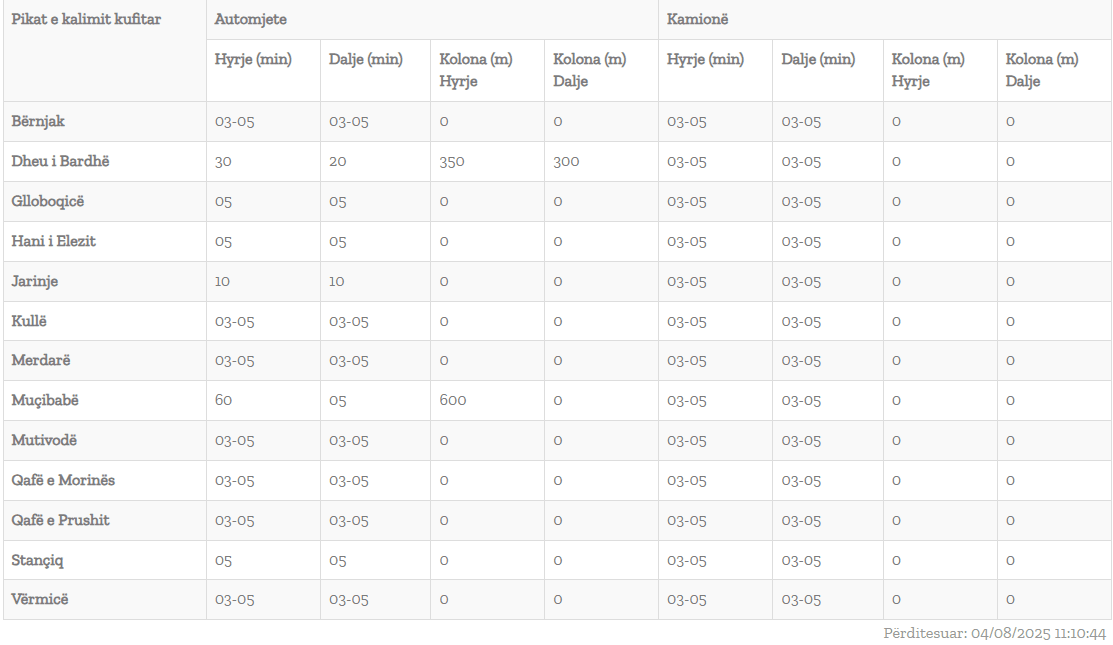
Task: Select the Qafë e Morinës row label
Action: pos(63,480)
